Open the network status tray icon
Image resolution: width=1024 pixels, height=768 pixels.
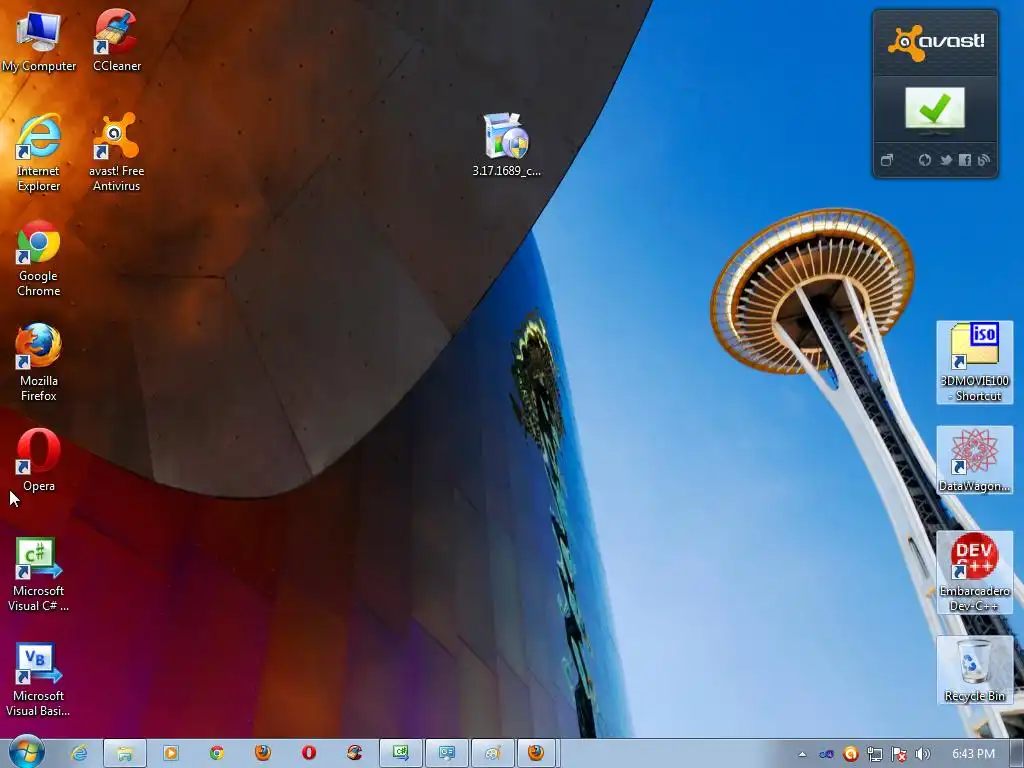coord(874,754)
